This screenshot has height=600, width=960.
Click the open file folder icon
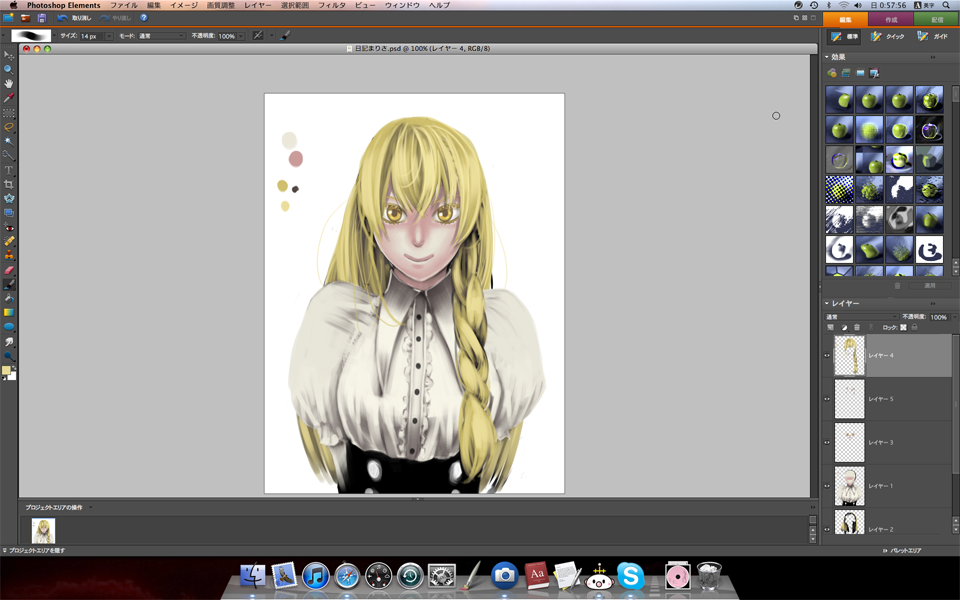coord(25,18)
